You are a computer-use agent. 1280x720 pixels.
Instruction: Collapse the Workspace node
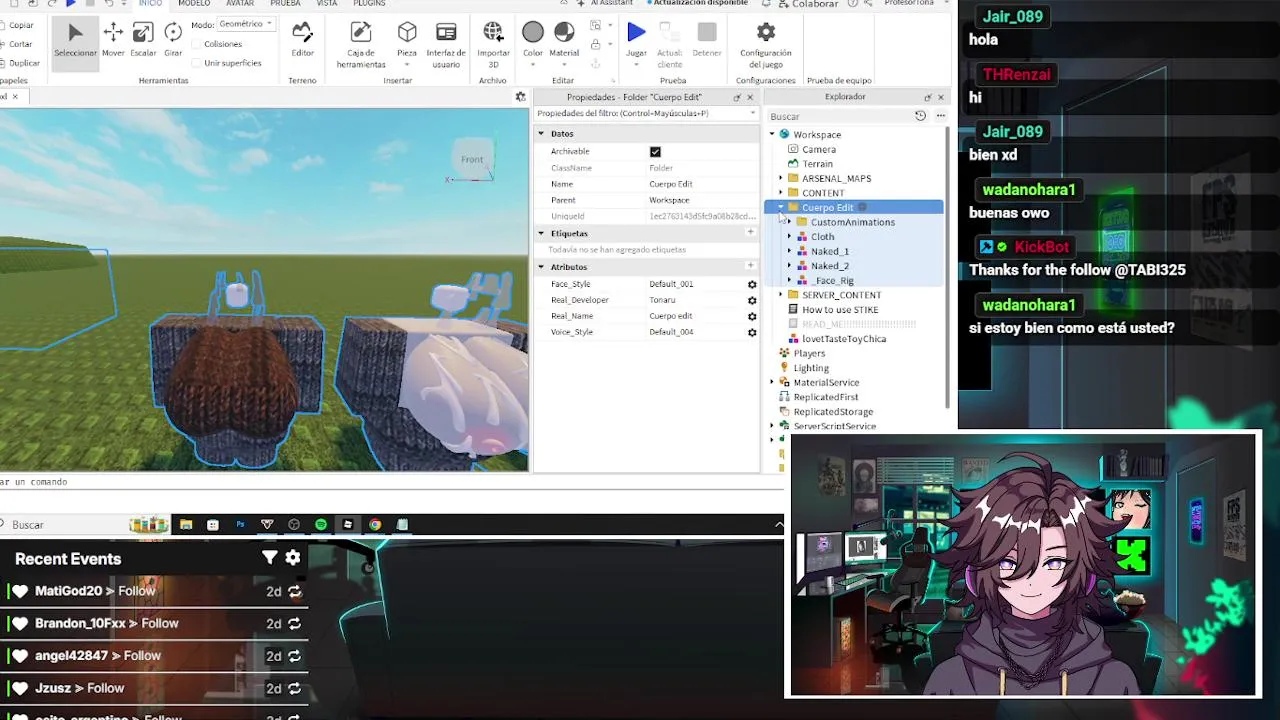pyautogui.click(x=772, y=134)
